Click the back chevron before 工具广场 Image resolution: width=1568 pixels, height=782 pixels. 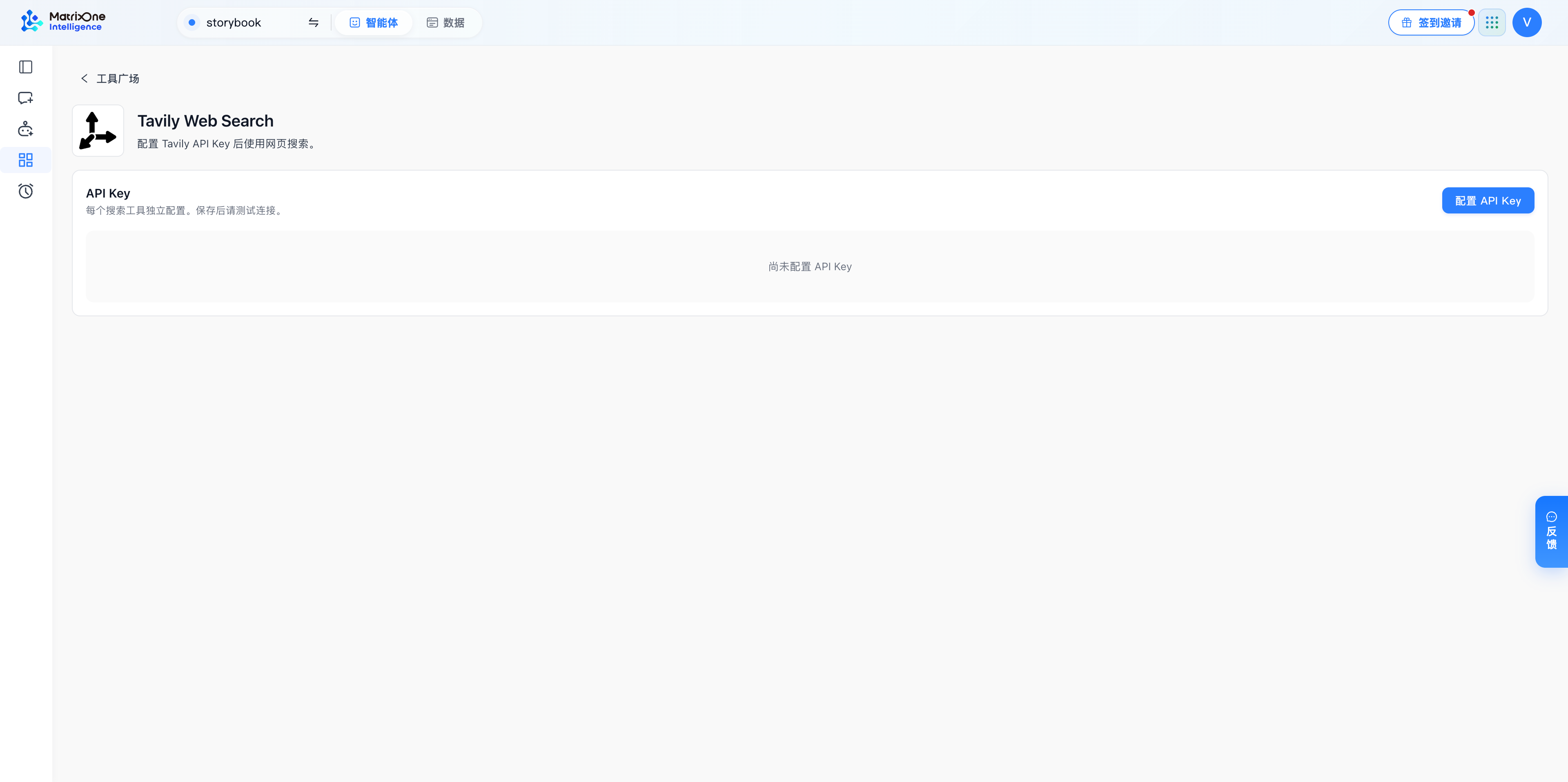click(x=85, y=78)
